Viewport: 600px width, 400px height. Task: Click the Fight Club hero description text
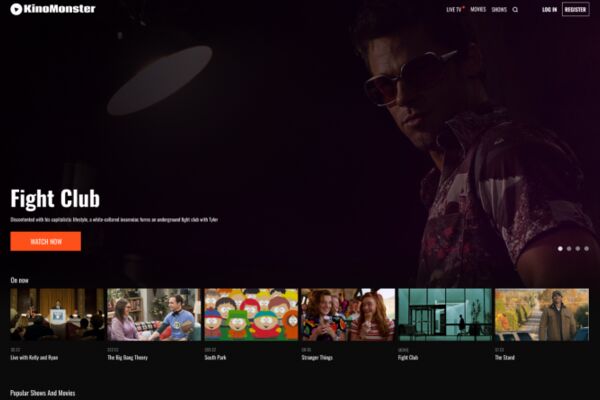tap(114, 220)
